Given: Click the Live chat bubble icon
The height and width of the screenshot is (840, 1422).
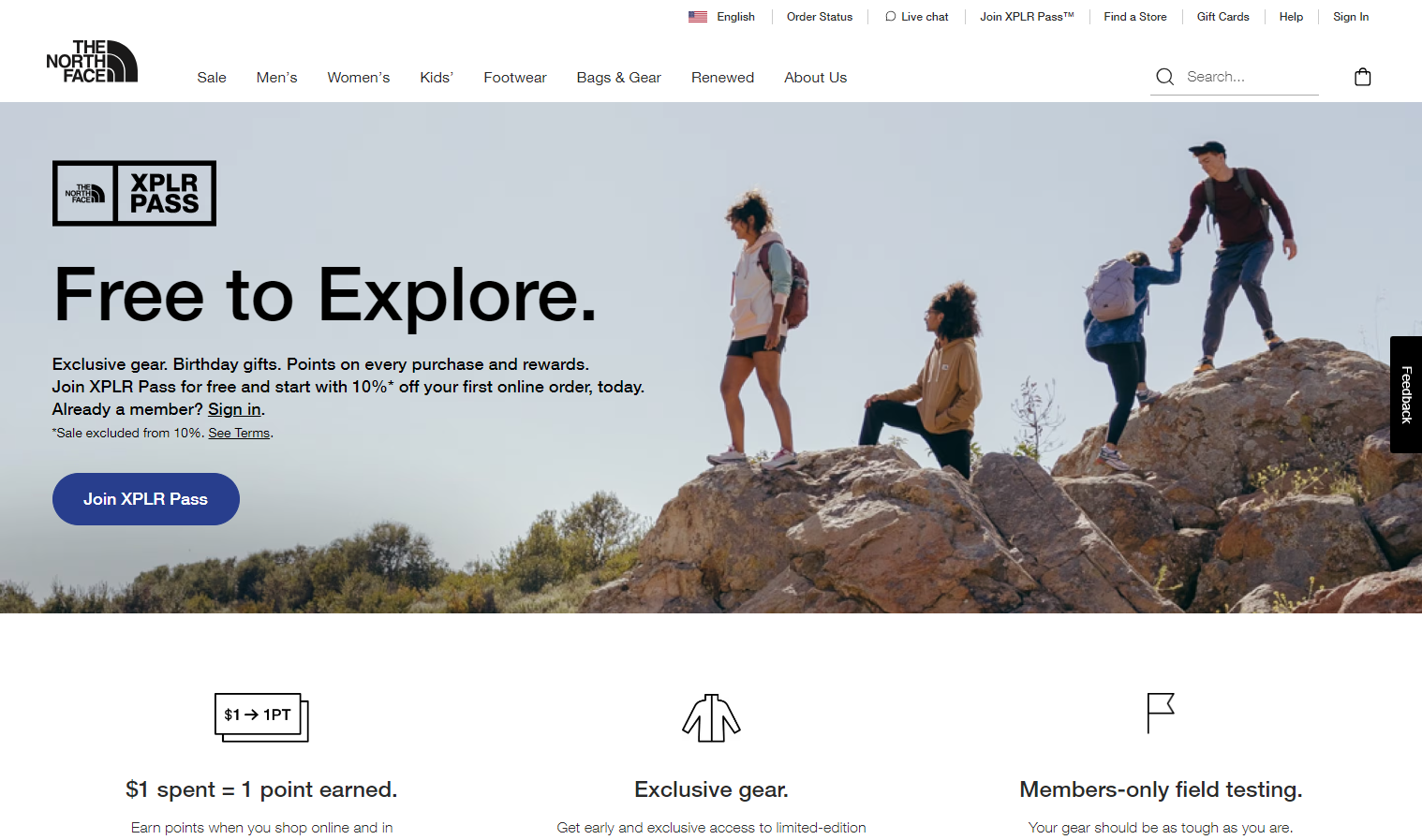Looking at the screenshot, I should point(890,17).
